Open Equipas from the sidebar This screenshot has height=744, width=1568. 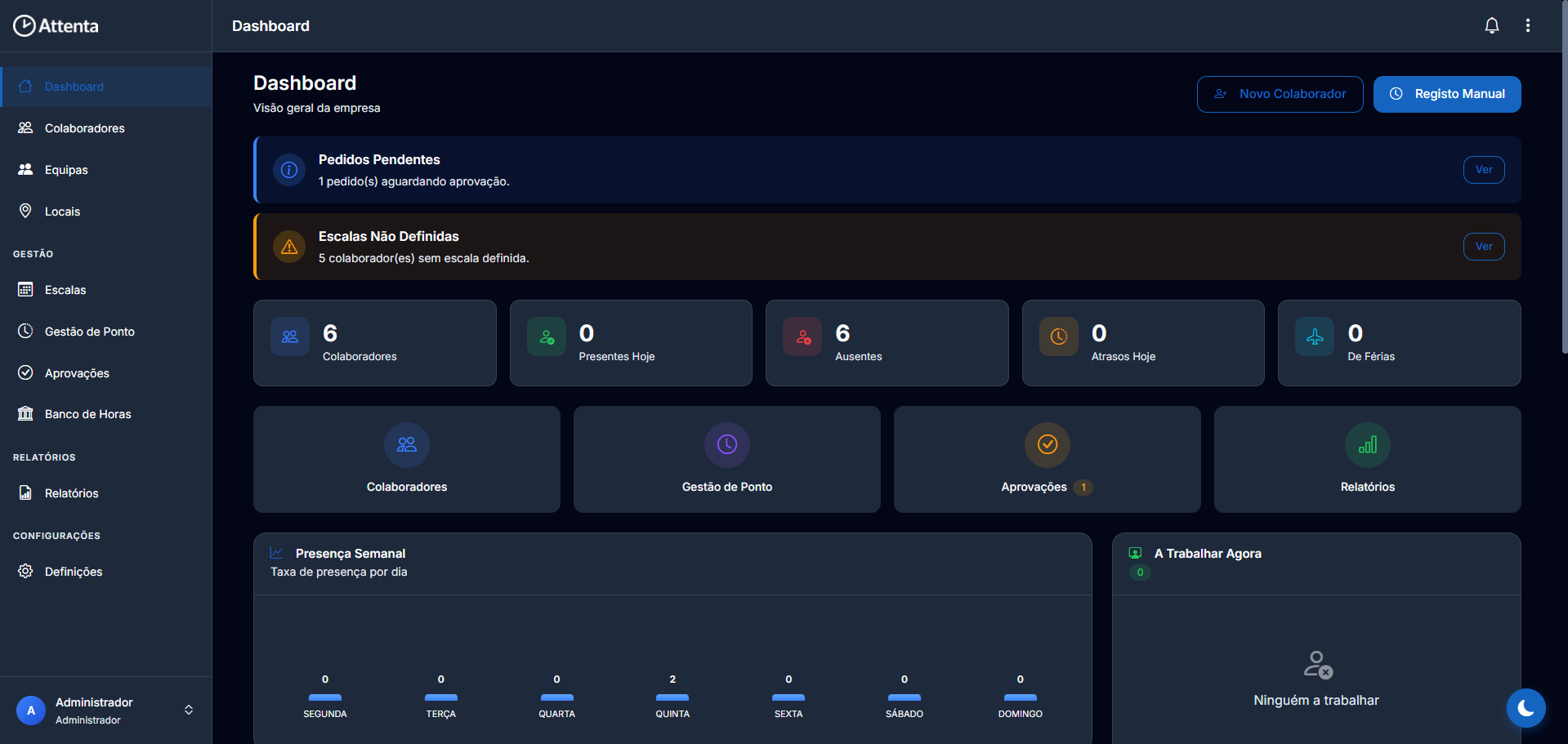click(x=106, y=170)
